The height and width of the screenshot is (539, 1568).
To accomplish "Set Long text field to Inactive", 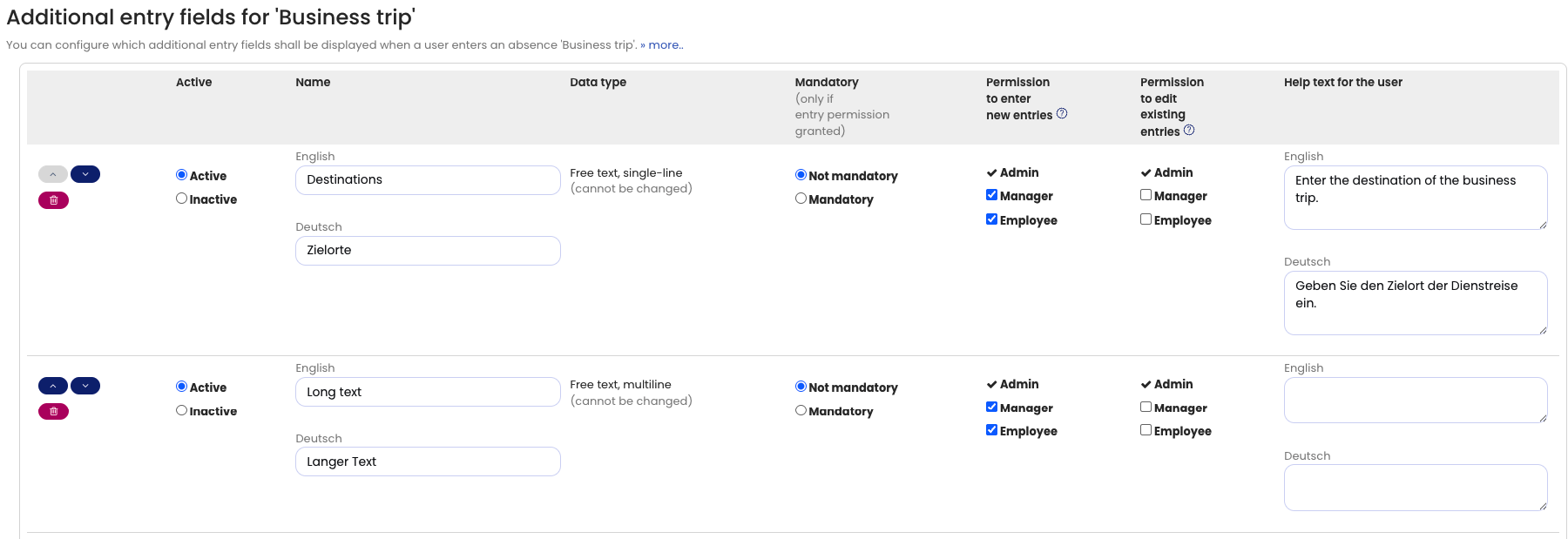I will point(182,410).
